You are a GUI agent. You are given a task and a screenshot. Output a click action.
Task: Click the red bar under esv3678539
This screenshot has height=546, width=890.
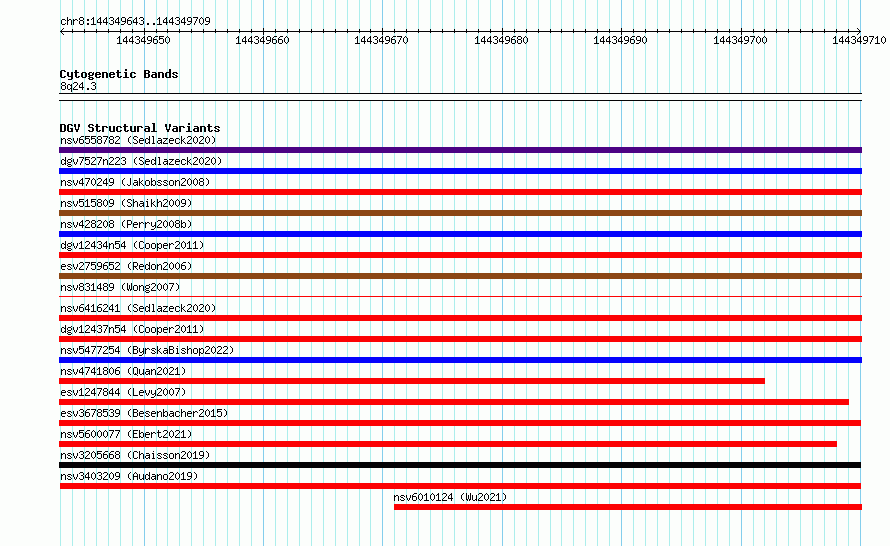[x=460, y=423]
